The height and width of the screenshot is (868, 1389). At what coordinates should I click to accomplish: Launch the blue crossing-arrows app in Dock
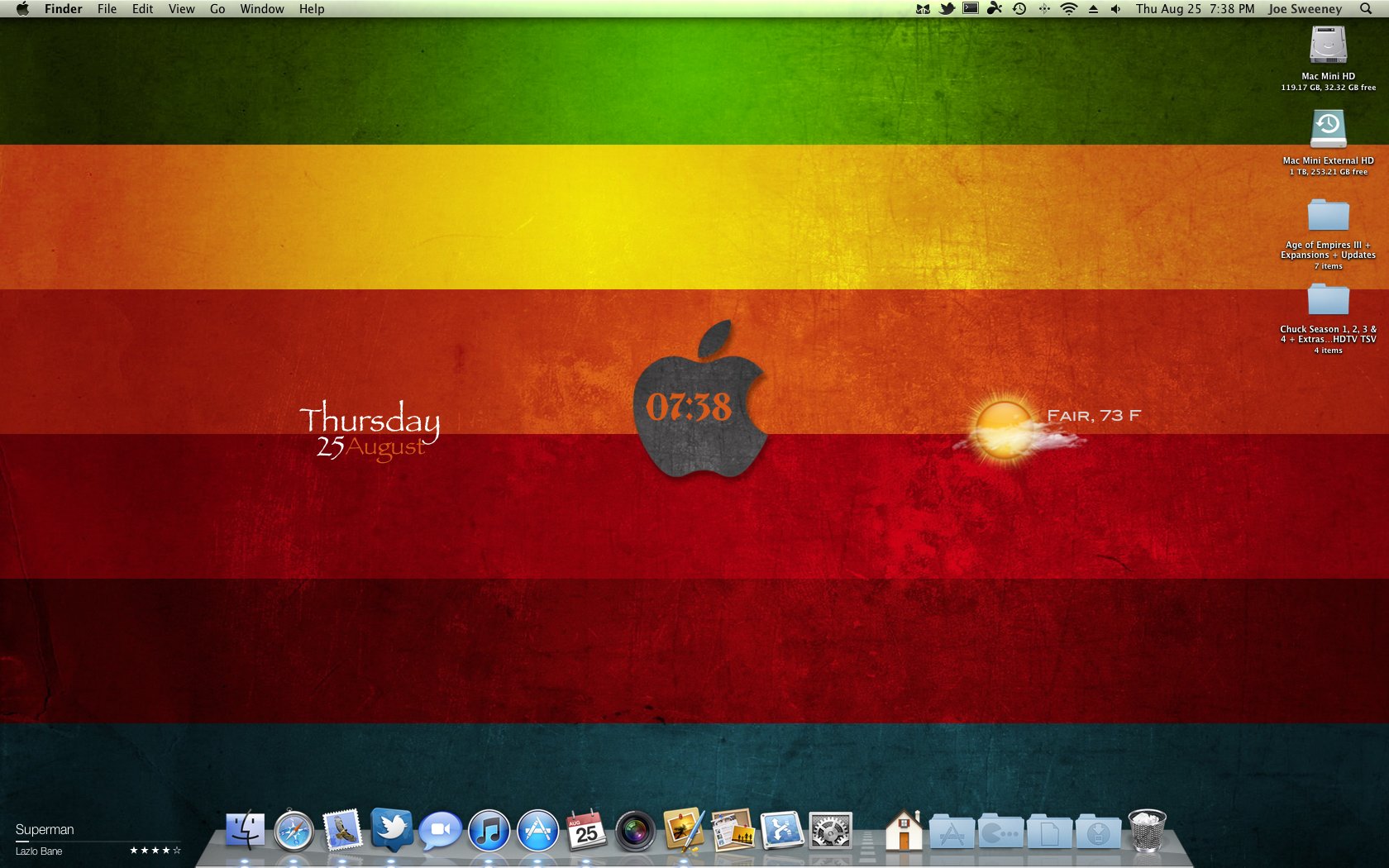click(x=781, y=830)
